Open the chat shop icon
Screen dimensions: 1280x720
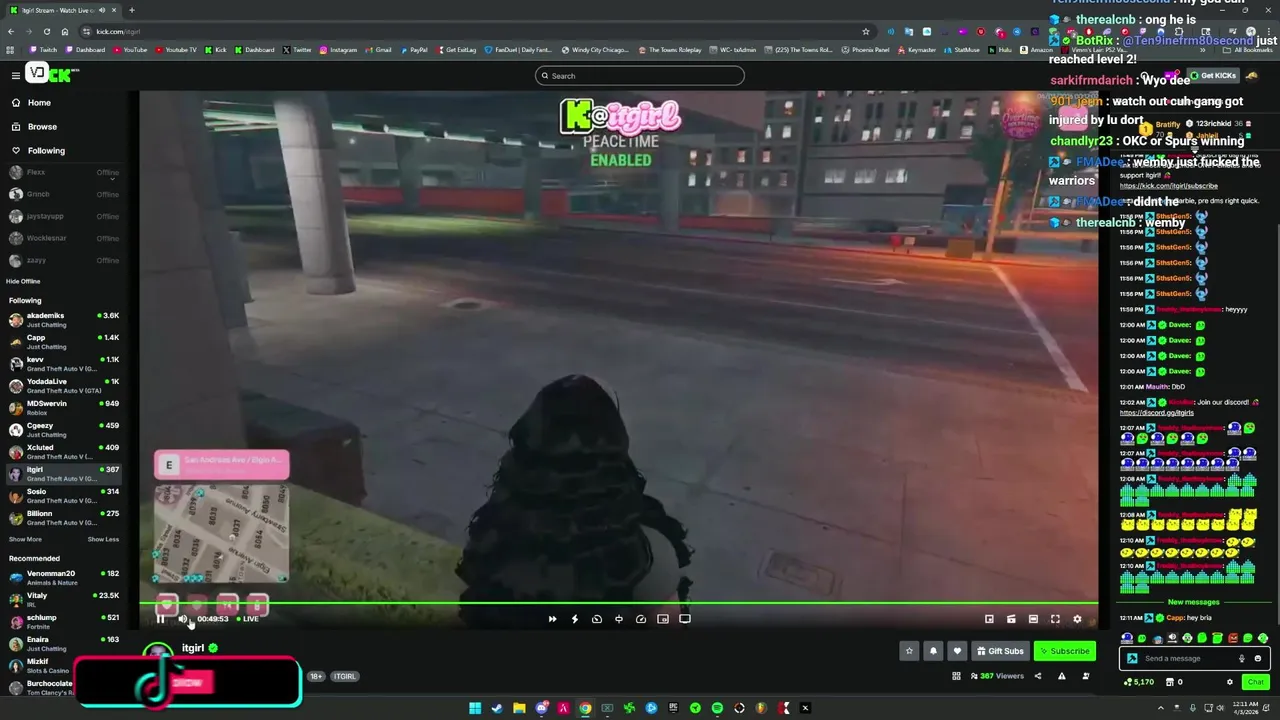[x=1169, y=682]
